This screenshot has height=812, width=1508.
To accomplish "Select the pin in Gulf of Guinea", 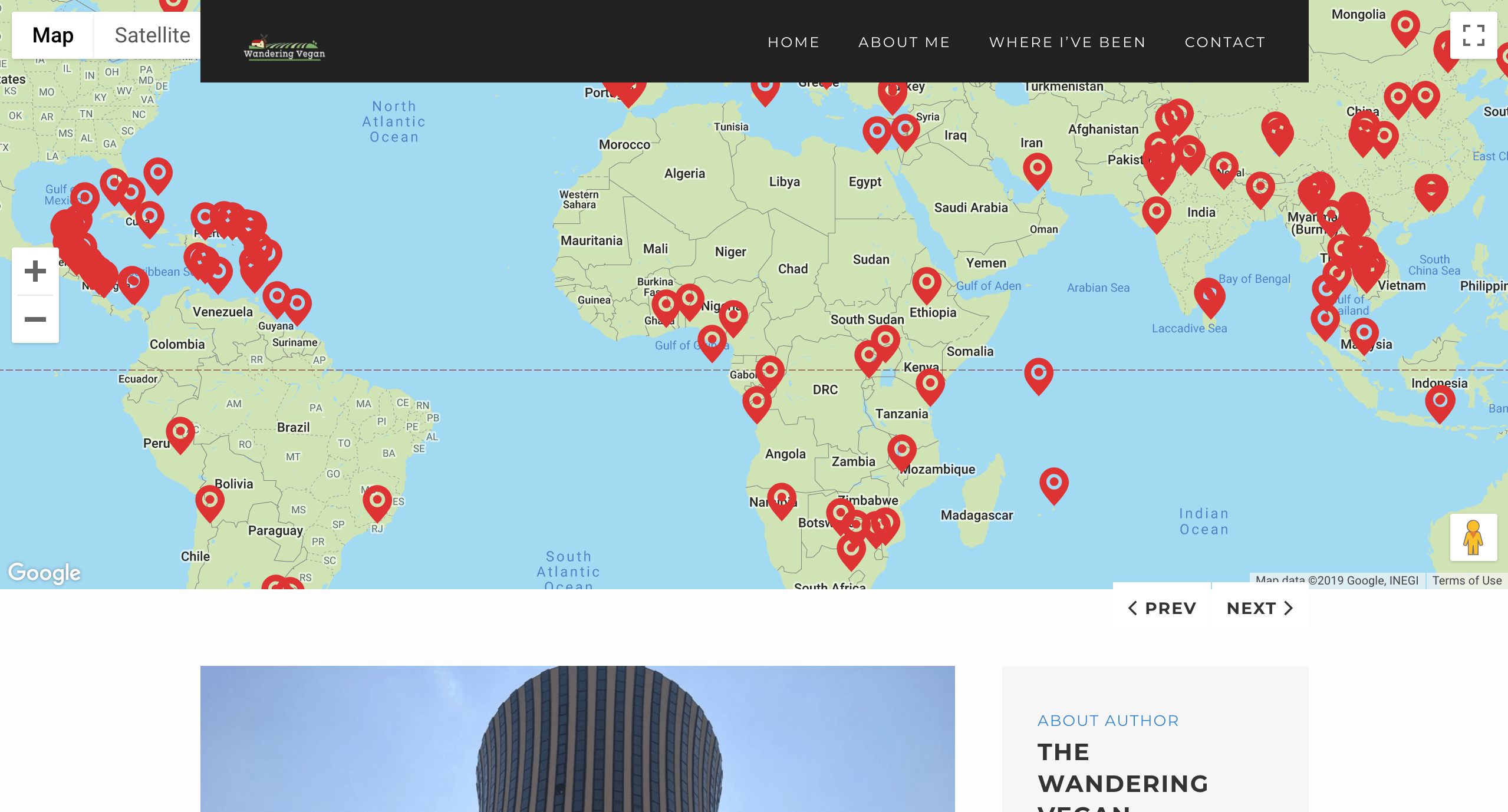I will 712,343.
